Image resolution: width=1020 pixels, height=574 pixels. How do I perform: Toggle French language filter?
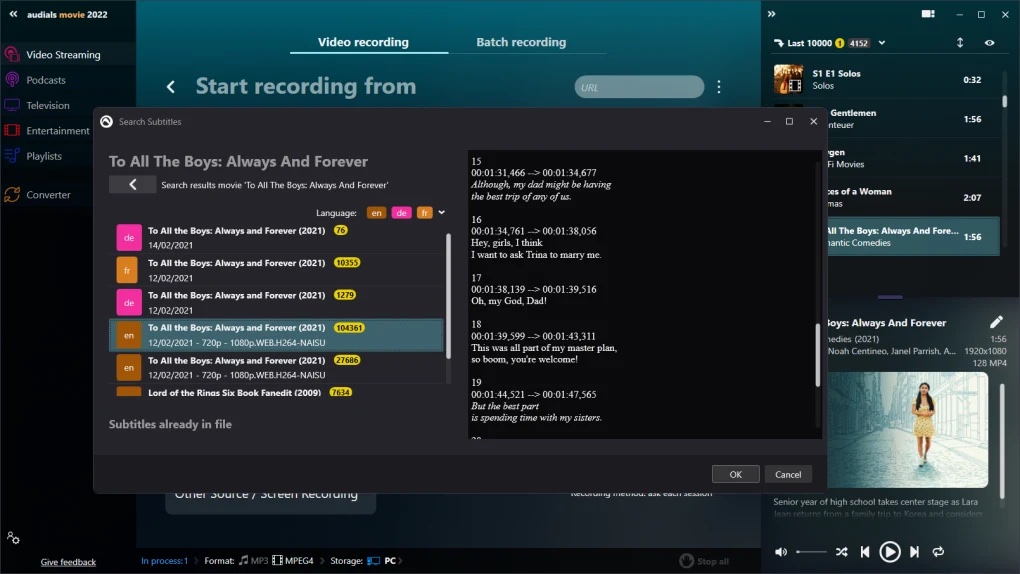[425, 213]
